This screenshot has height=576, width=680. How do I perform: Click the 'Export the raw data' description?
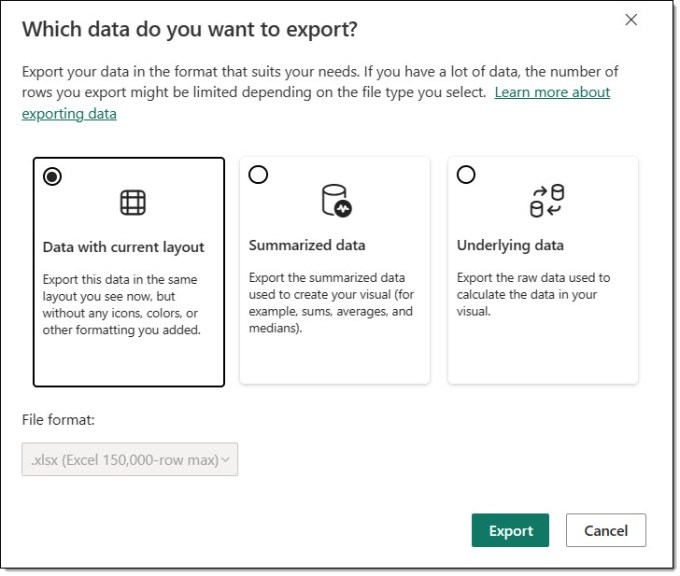coord(533,295)
